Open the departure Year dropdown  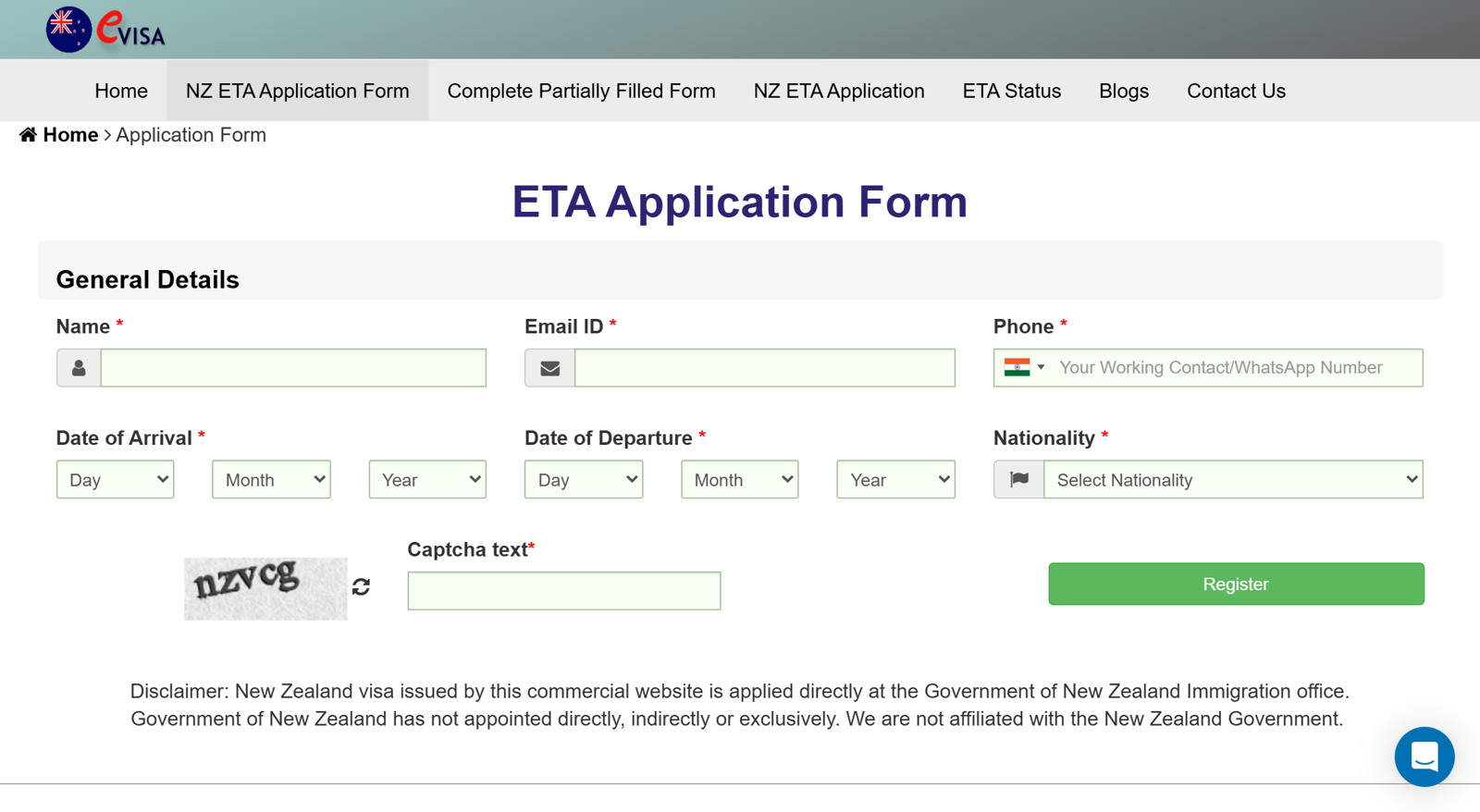(x=895, y=480)
